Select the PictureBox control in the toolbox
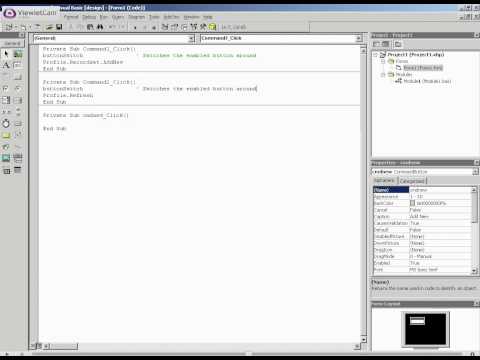The image size is (480, 360). [18, 54]
